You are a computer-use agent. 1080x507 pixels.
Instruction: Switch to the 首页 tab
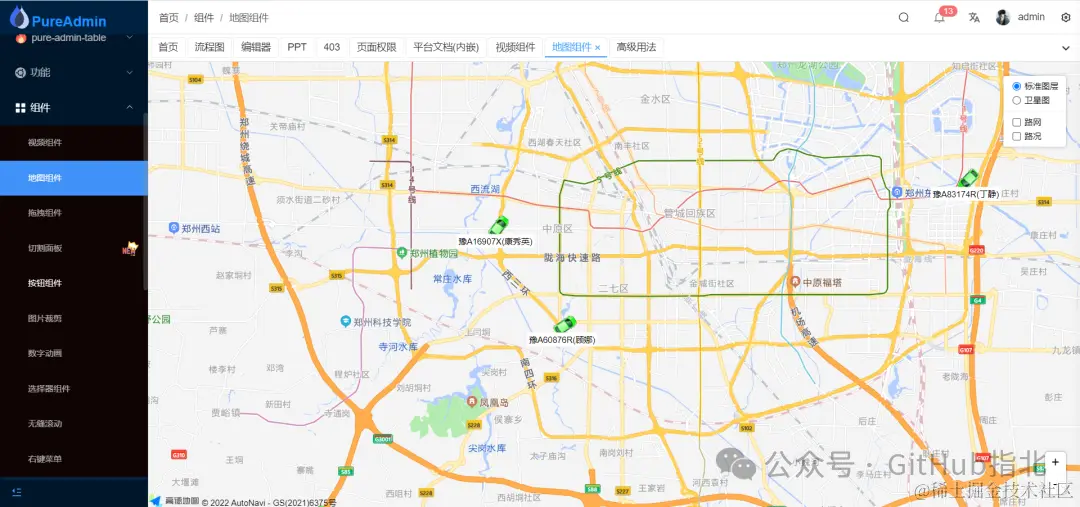(x=167, y=47)
